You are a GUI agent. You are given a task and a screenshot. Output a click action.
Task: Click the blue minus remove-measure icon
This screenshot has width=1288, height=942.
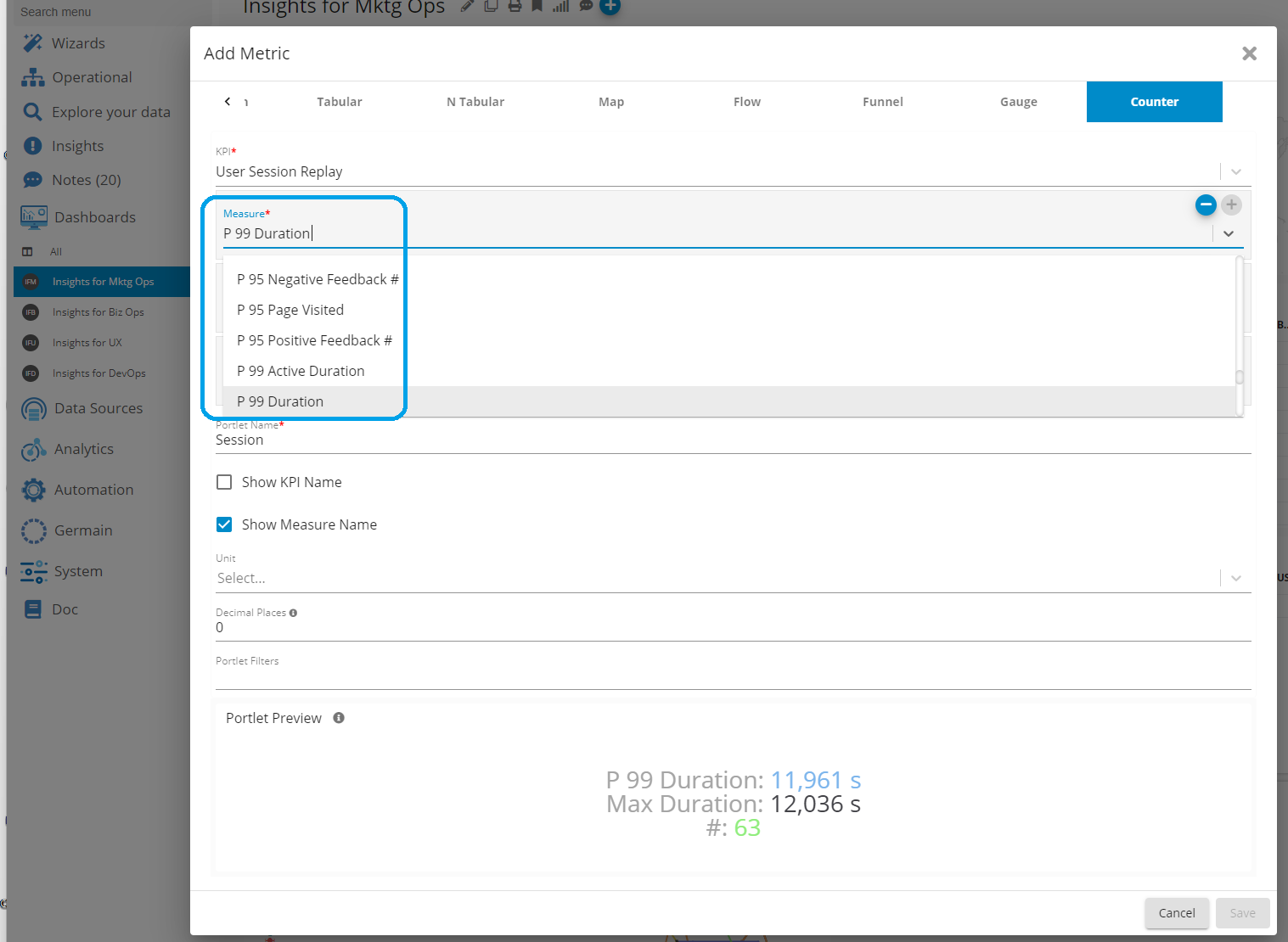click(1205, 205)
